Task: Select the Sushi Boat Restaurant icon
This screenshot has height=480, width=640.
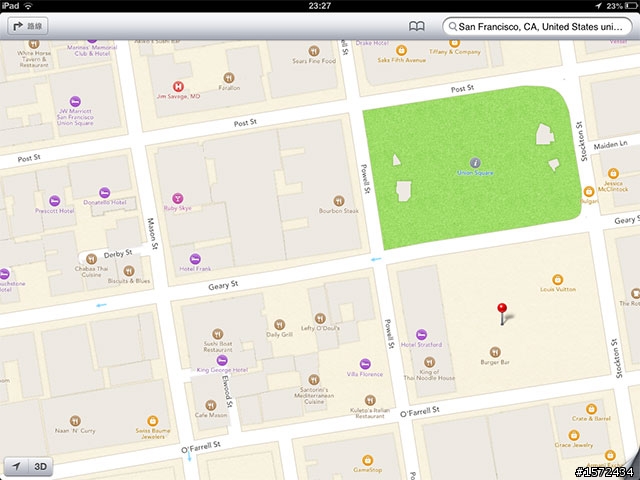Action: click(218, 333)
